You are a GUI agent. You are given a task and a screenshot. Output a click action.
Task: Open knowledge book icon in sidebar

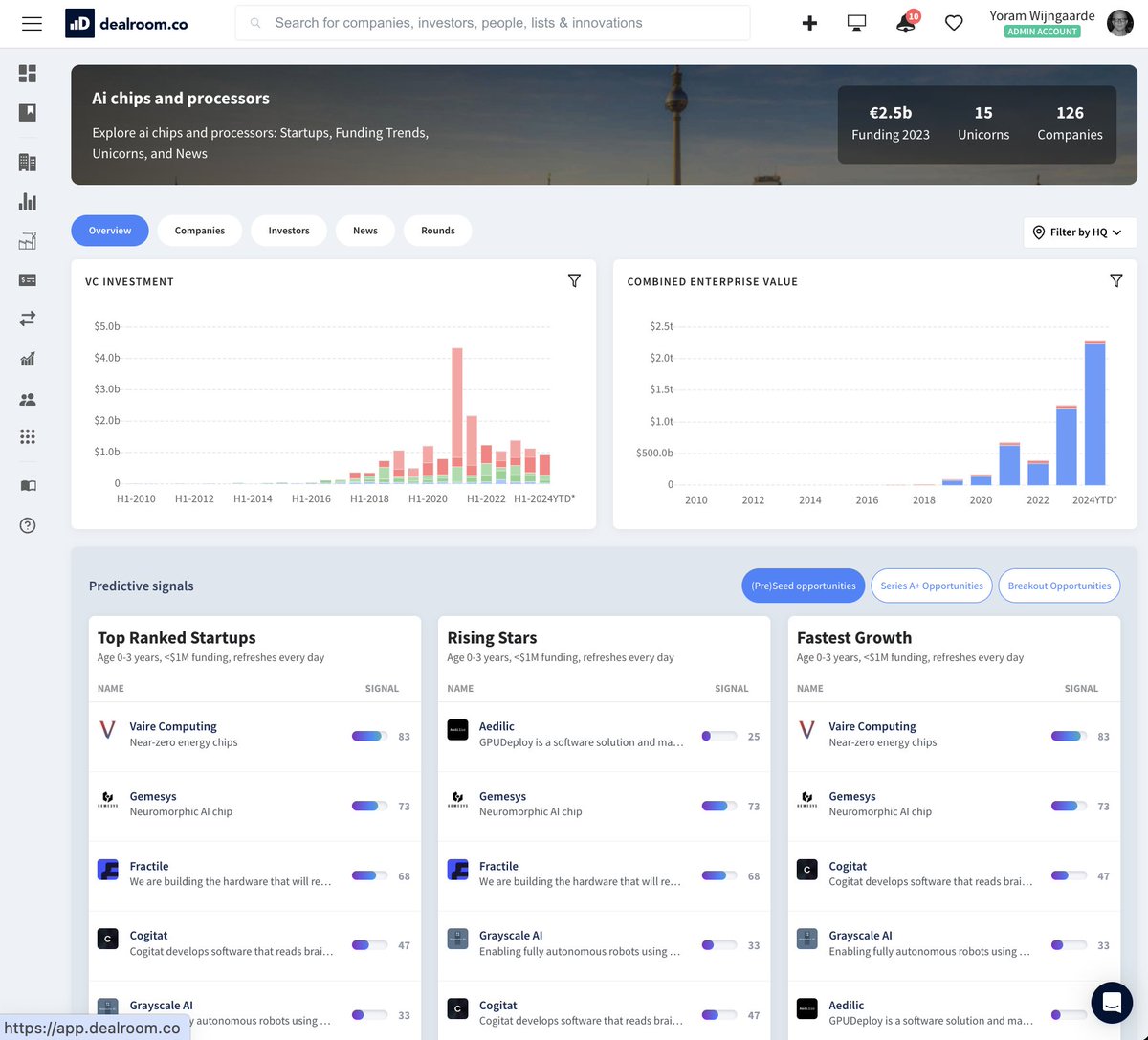pos(28,486)
